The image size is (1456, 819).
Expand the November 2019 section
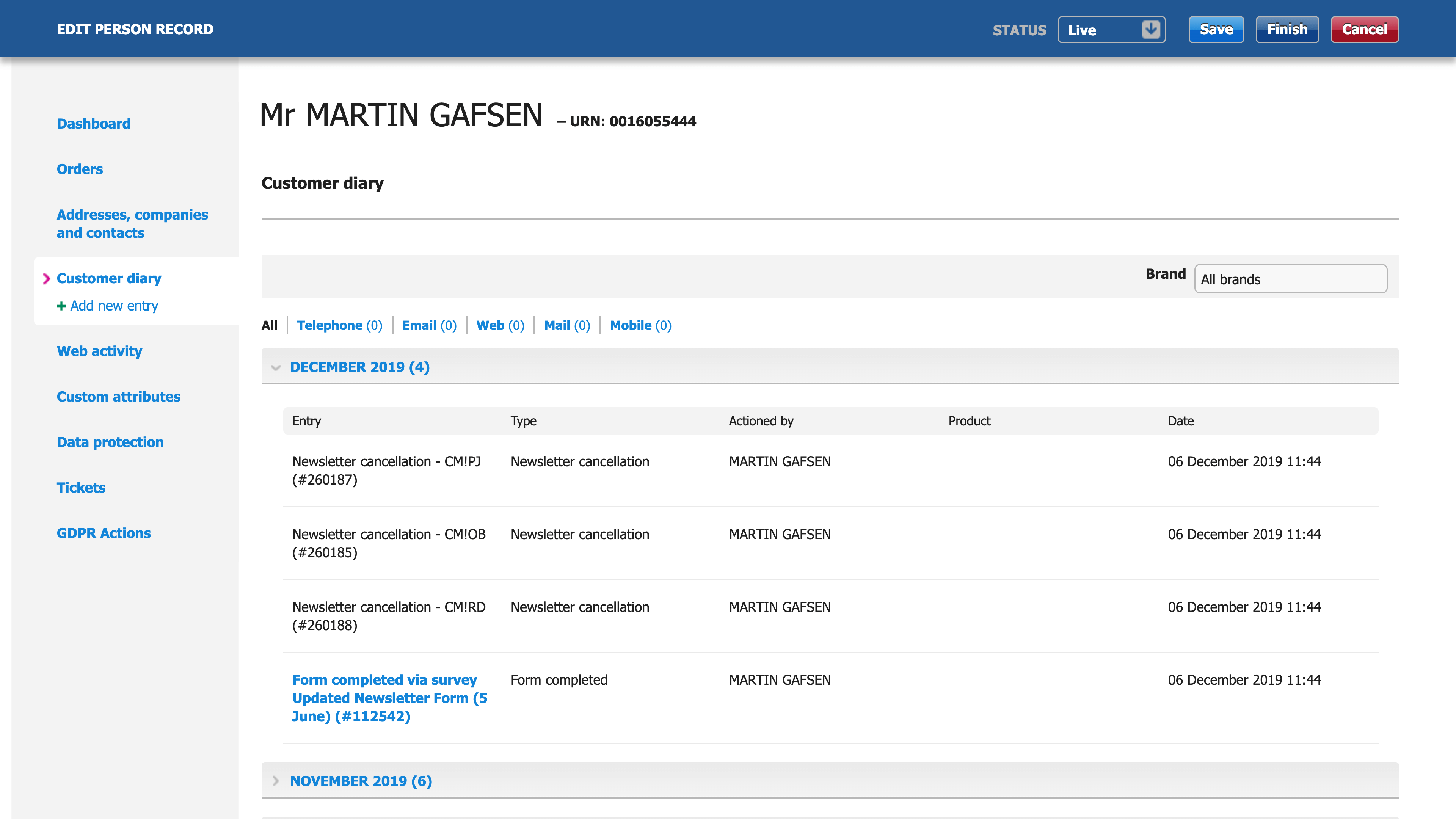[361, 781]
